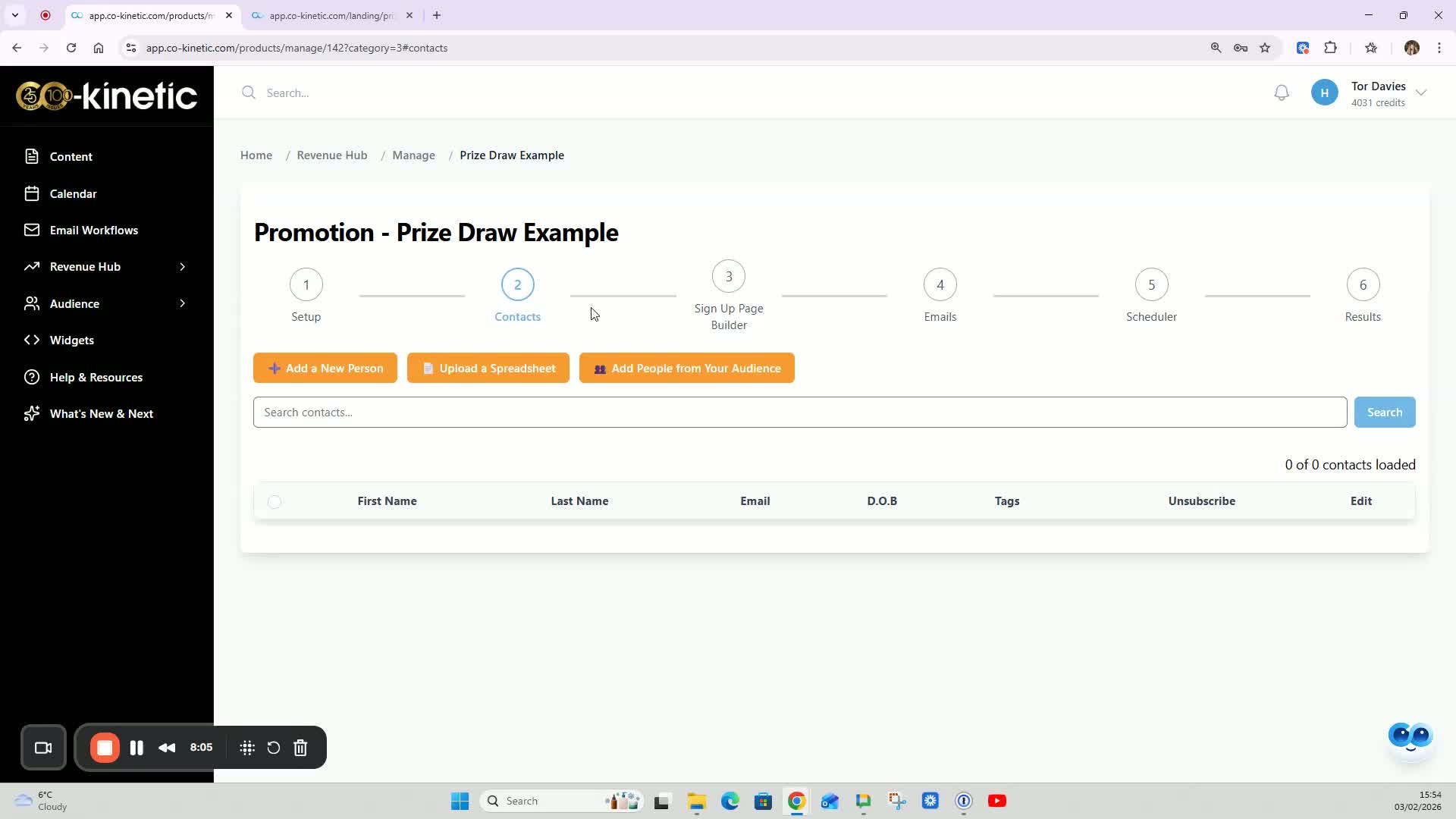Click the First Name column header
This screenshot has height=819, width=1456.
(387, 501)
